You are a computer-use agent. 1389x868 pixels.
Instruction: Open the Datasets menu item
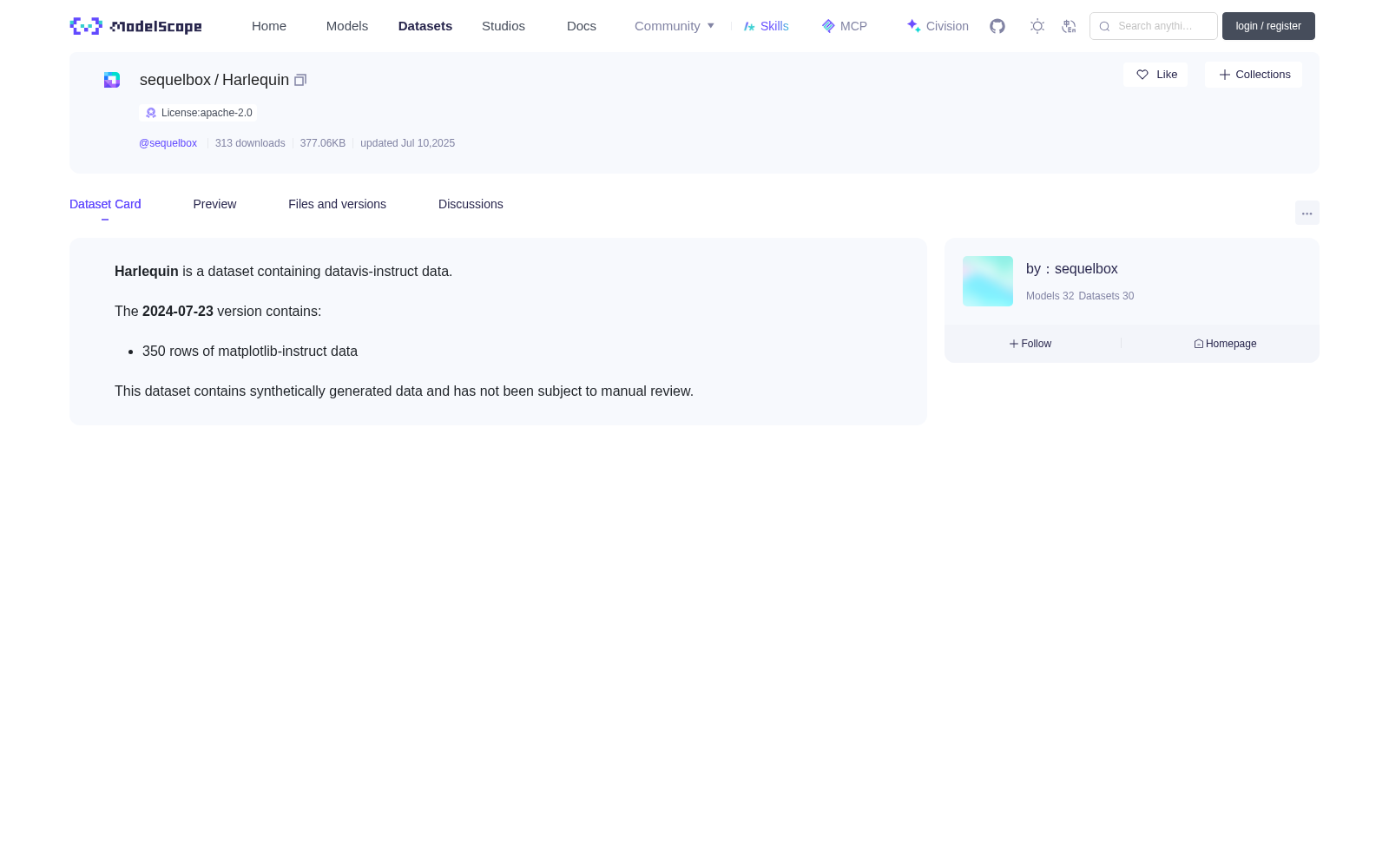(x=425, y=26)
